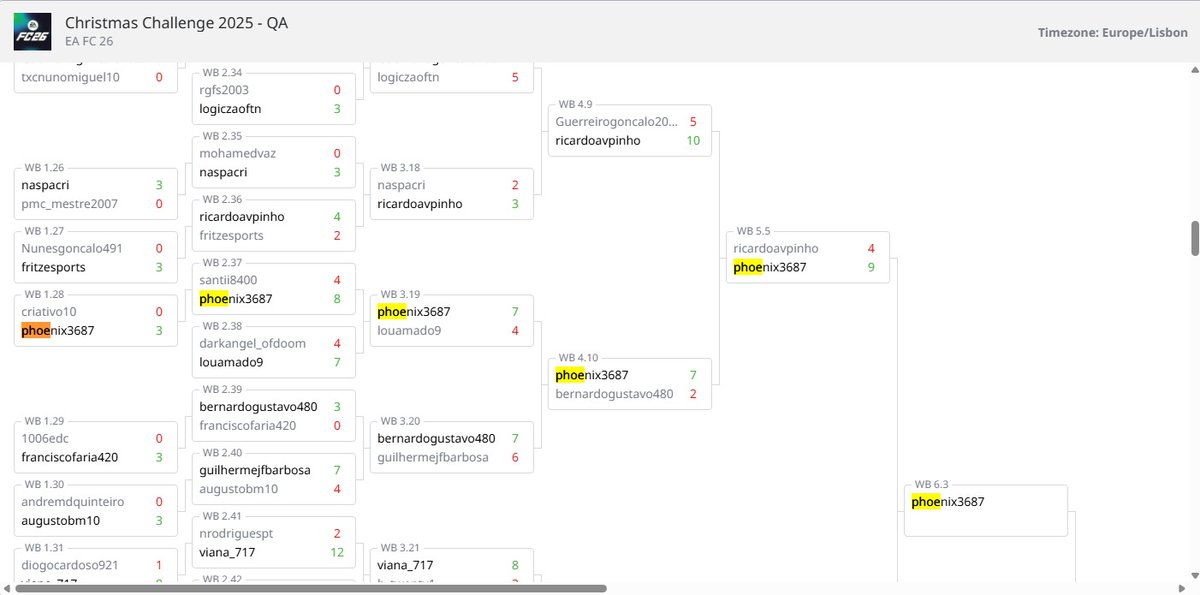The width and height of the screenshot is (1200, 595).
Task: Select Guerreirogoncalo20... in match WB 4.9
Action: (616, 121)
